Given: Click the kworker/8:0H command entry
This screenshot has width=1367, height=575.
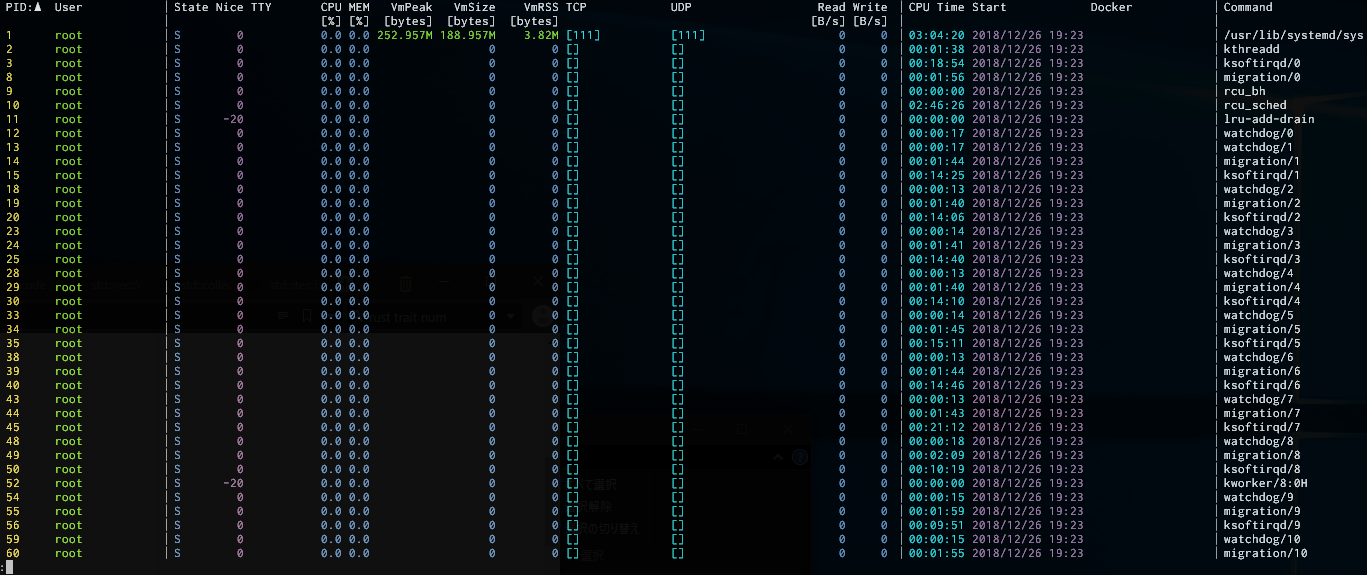Looking at the screenshot, I should pyautogui.click(x=1265, y=484).
